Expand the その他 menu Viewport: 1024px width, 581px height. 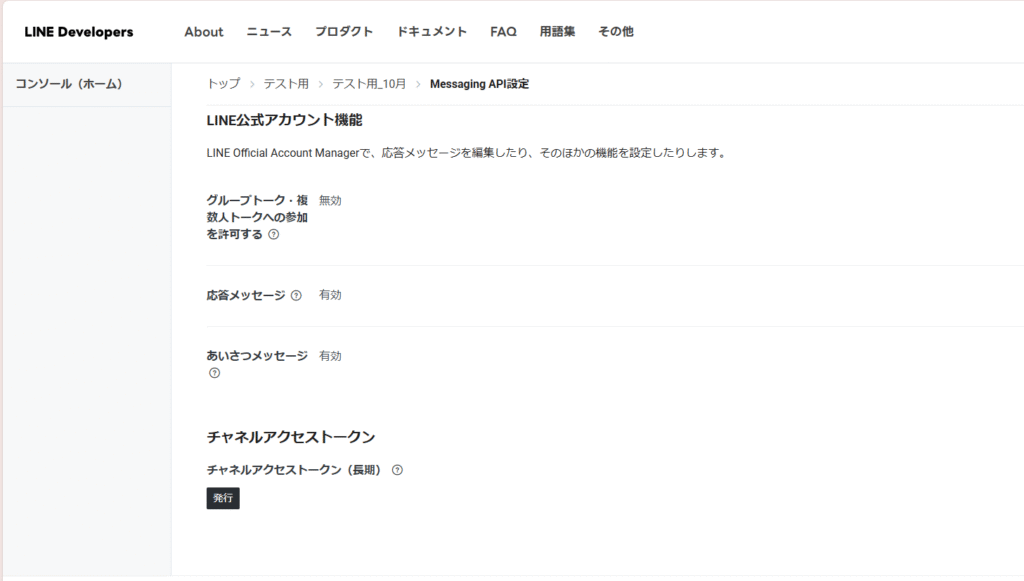click(616, 32)
